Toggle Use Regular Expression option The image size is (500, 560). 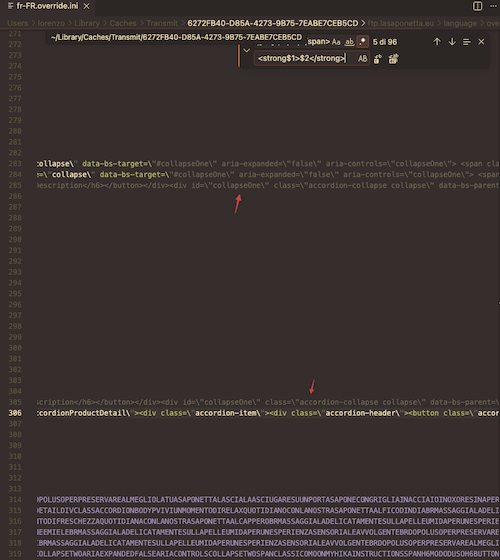(362, 42)
